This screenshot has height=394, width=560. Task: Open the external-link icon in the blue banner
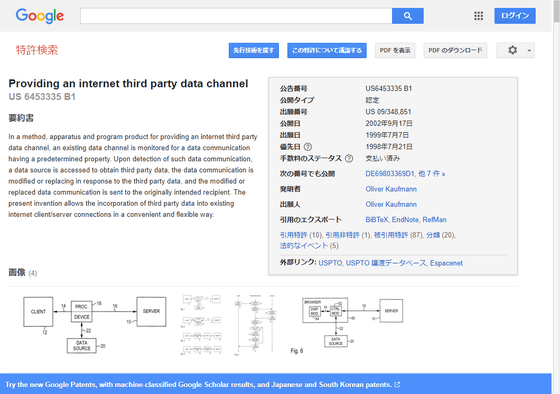click(x=397, y=385)
